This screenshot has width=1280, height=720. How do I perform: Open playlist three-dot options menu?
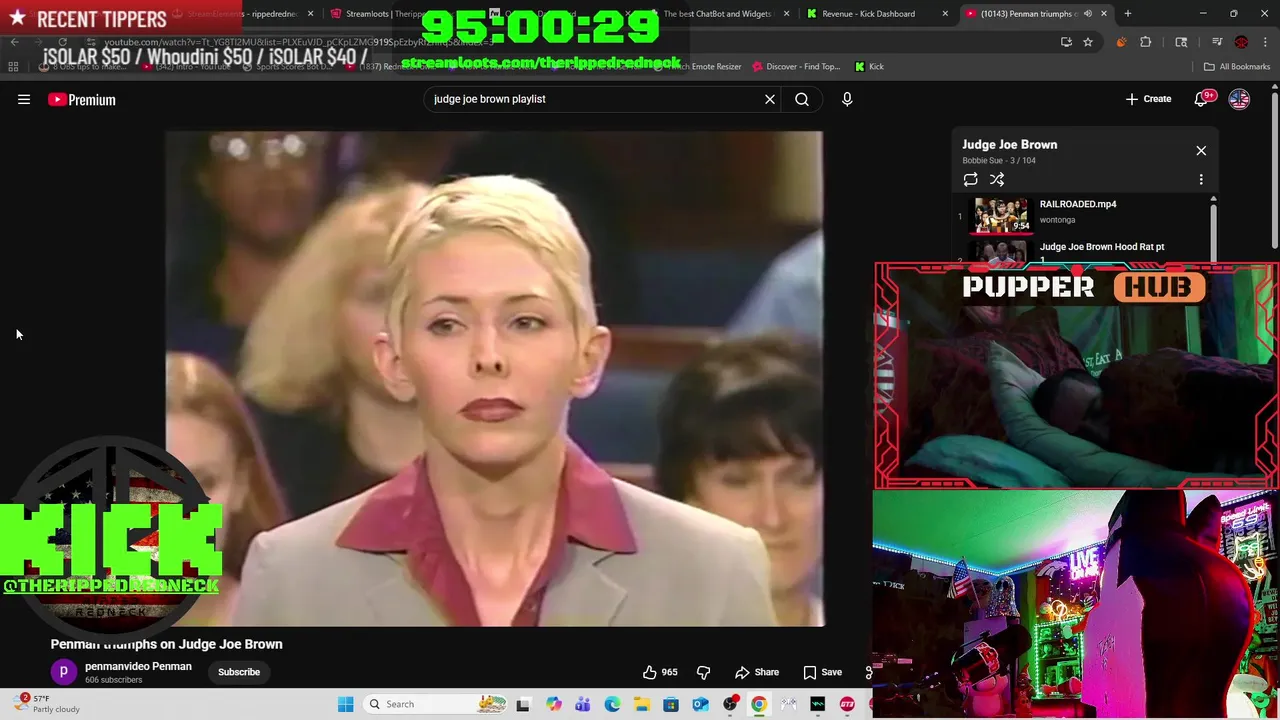tap(1201, 179)
